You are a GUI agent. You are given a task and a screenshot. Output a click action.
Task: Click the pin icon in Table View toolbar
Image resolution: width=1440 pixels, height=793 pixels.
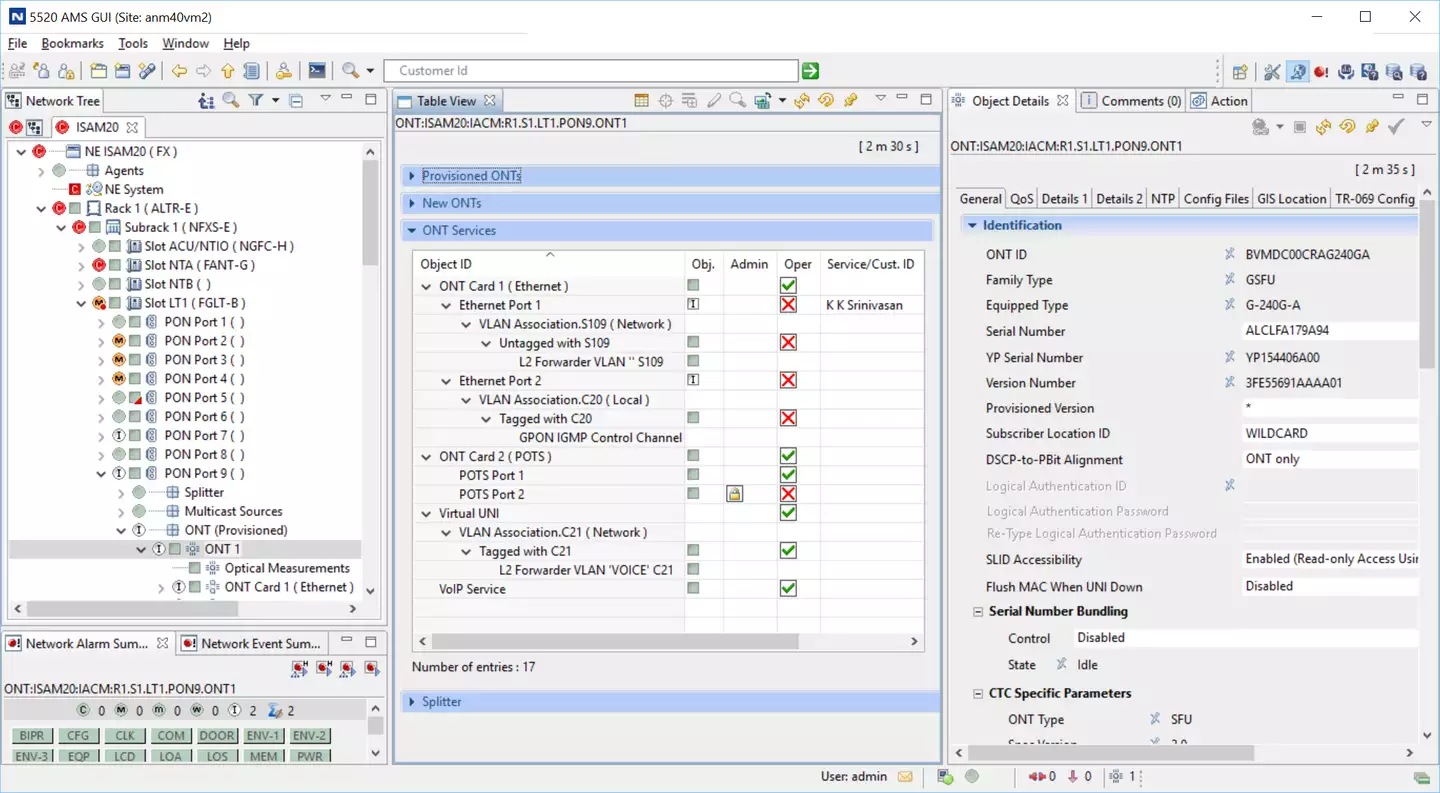pyautogui.click(x=851, y=100)
